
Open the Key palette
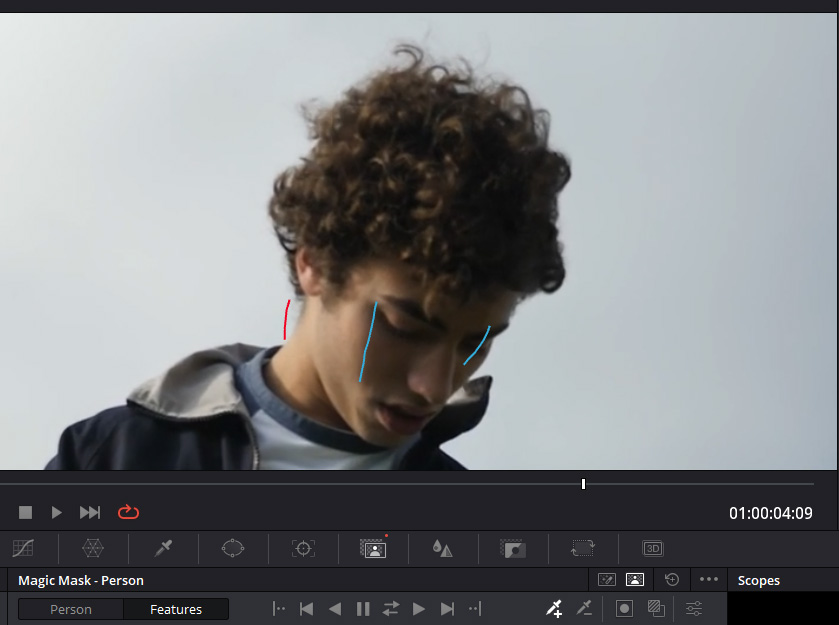tap(513, 548)
